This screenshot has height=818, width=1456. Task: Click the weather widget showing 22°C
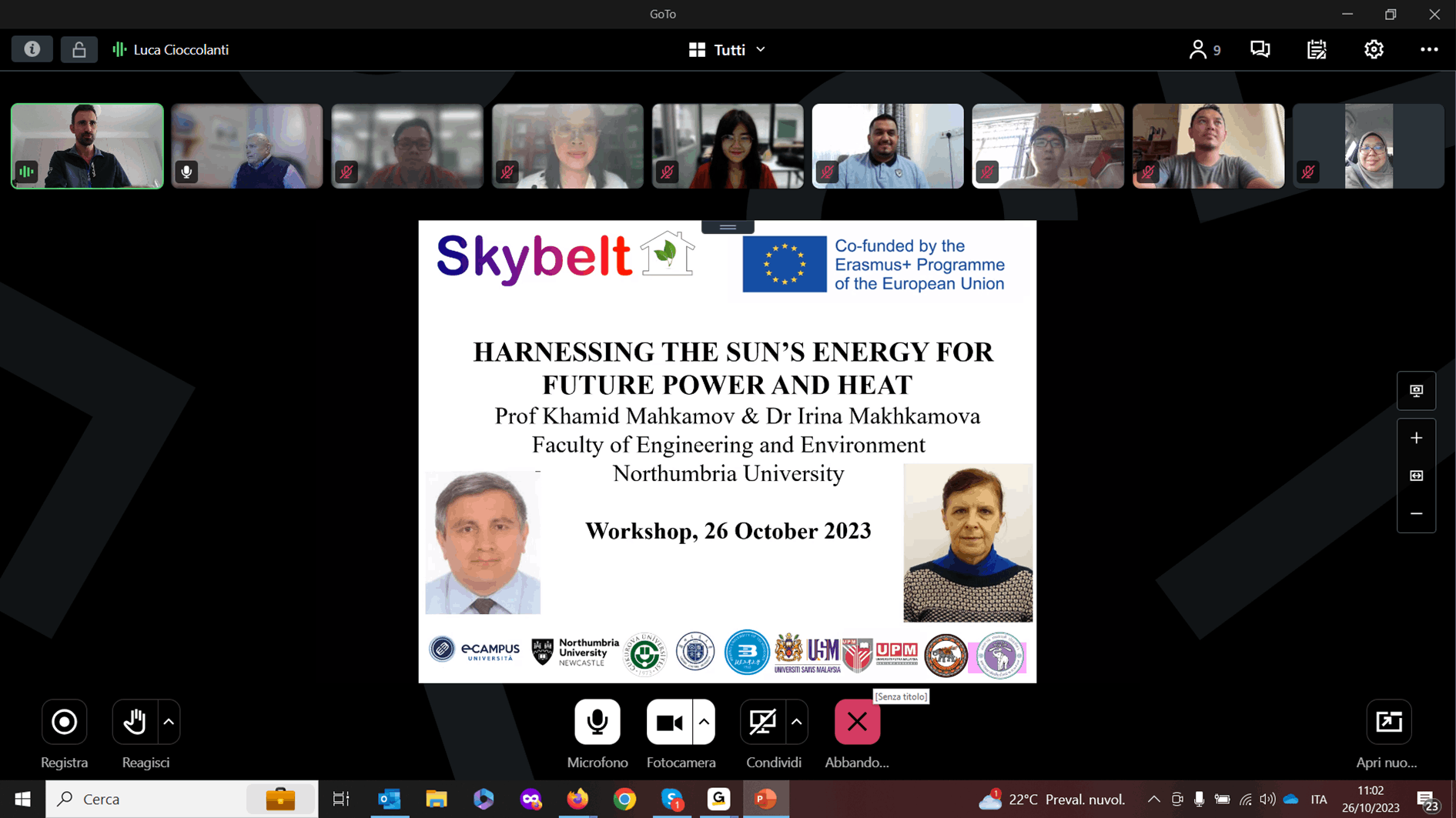(1051, 800)
